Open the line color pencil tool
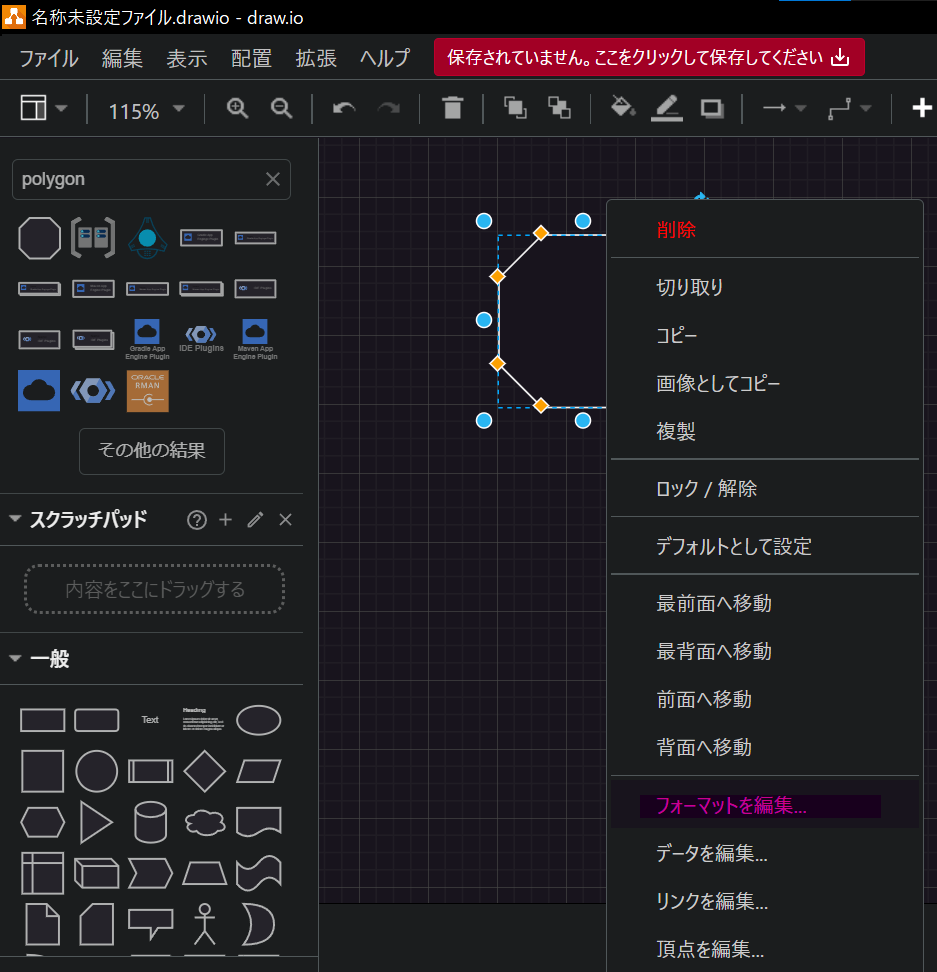The height and width of the screenshot is (972, 937). click(667, 108)
